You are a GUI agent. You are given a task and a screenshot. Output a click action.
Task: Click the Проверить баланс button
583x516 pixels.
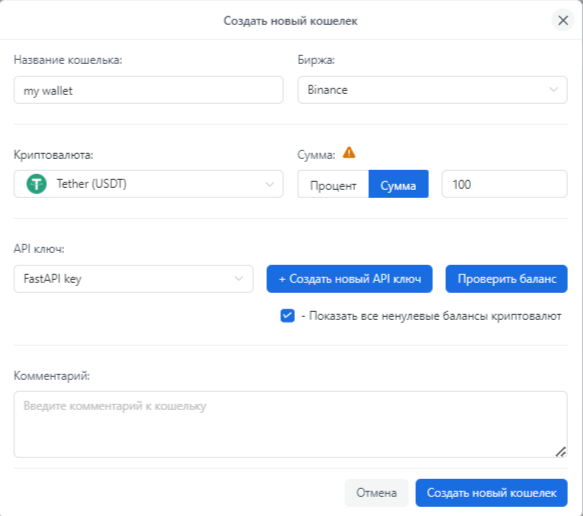tap(506, 279)
